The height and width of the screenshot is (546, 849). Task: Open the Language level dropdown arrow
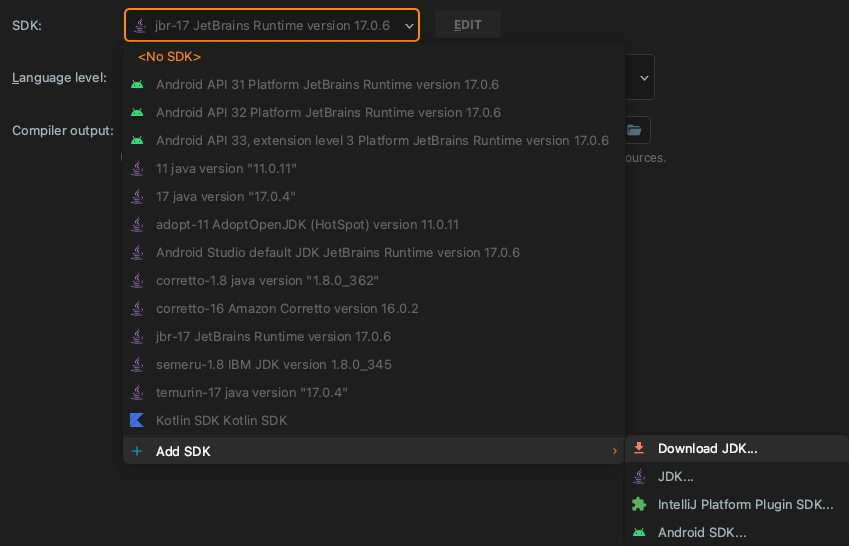click(x=644, y=78)
